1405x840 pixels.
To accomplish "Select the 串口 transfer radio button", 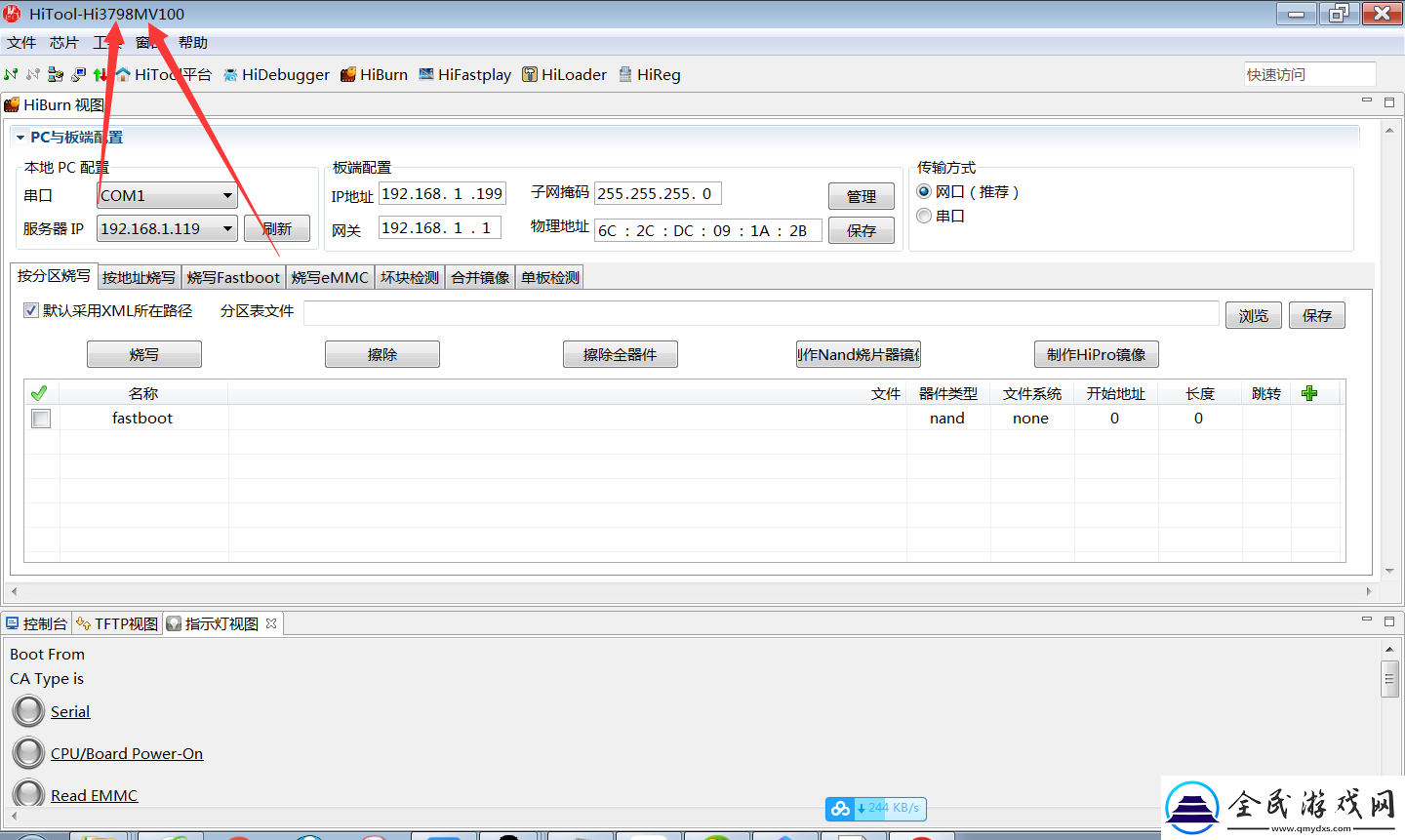I will tap(924, 216).
